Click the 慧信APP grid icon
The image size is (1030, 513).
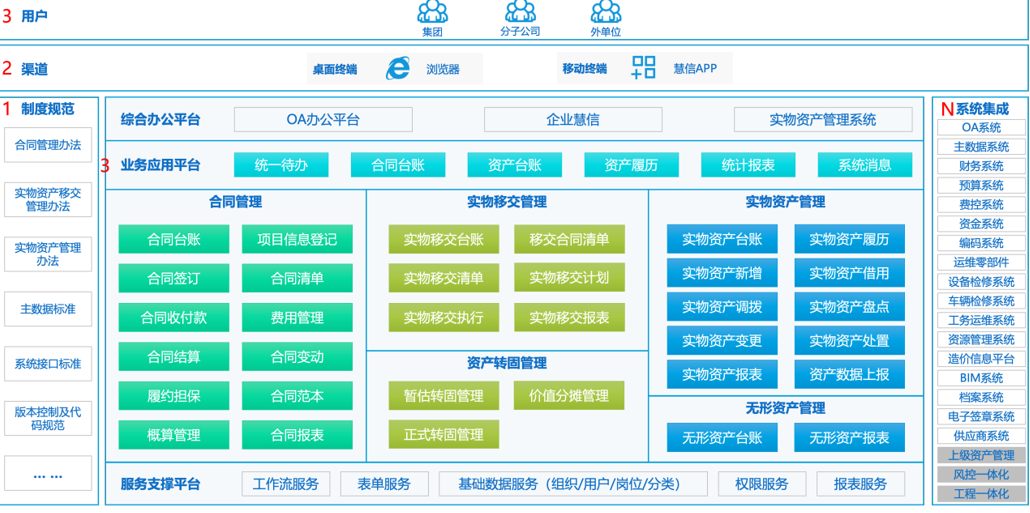pyautogui.click(x=644, y=68)
